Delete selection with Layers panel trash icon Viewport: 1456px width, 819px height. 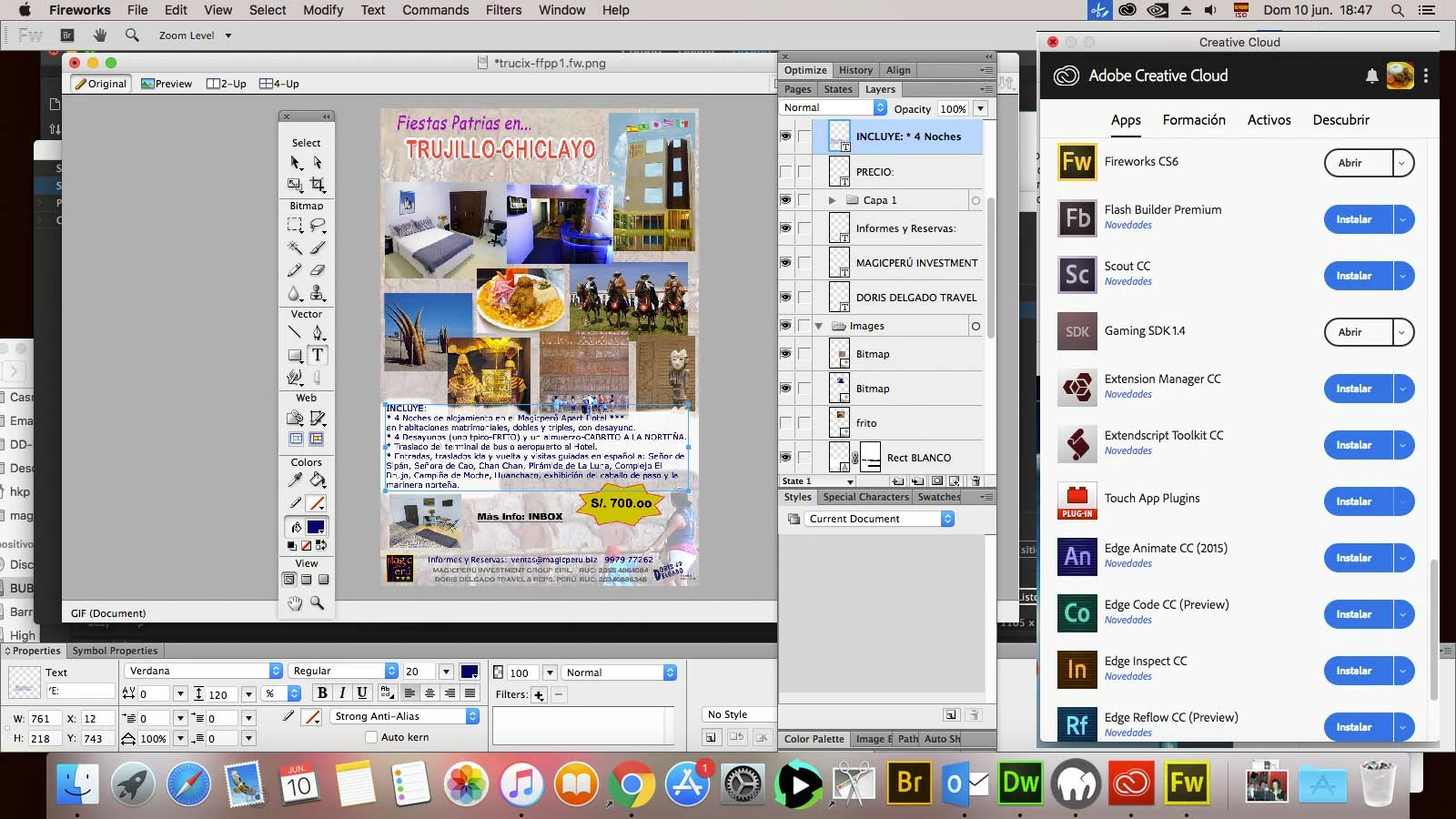976,481
